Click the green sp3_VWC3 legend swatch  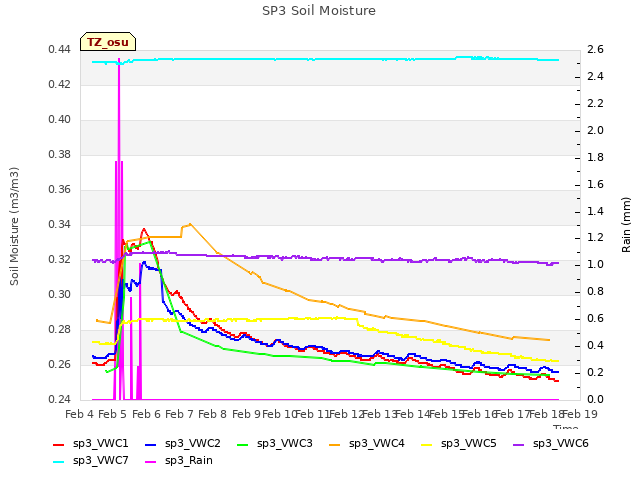click(243, 444)
